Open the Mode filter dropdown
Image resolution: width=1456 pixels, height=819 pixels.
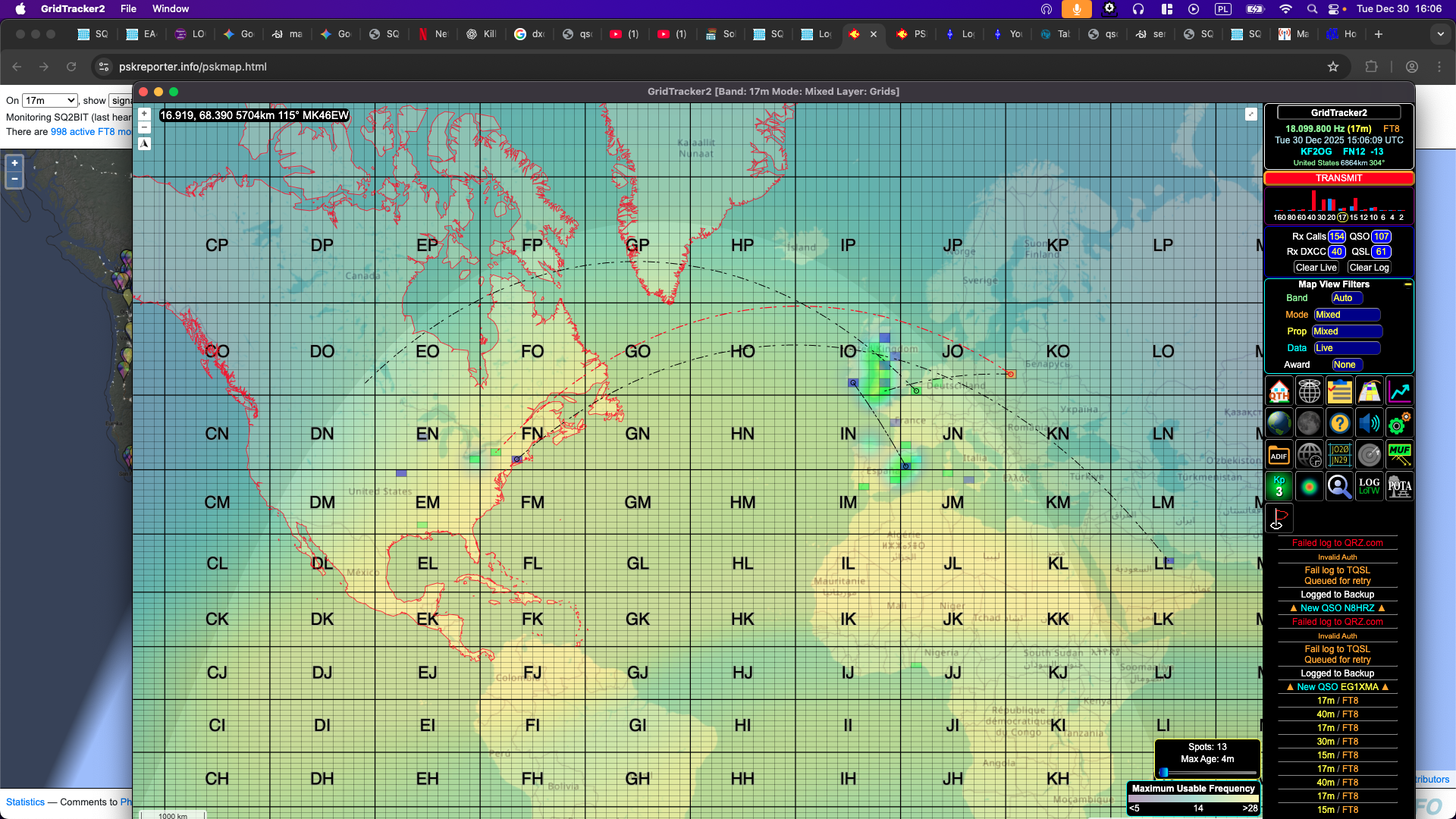pos(1346,315)
